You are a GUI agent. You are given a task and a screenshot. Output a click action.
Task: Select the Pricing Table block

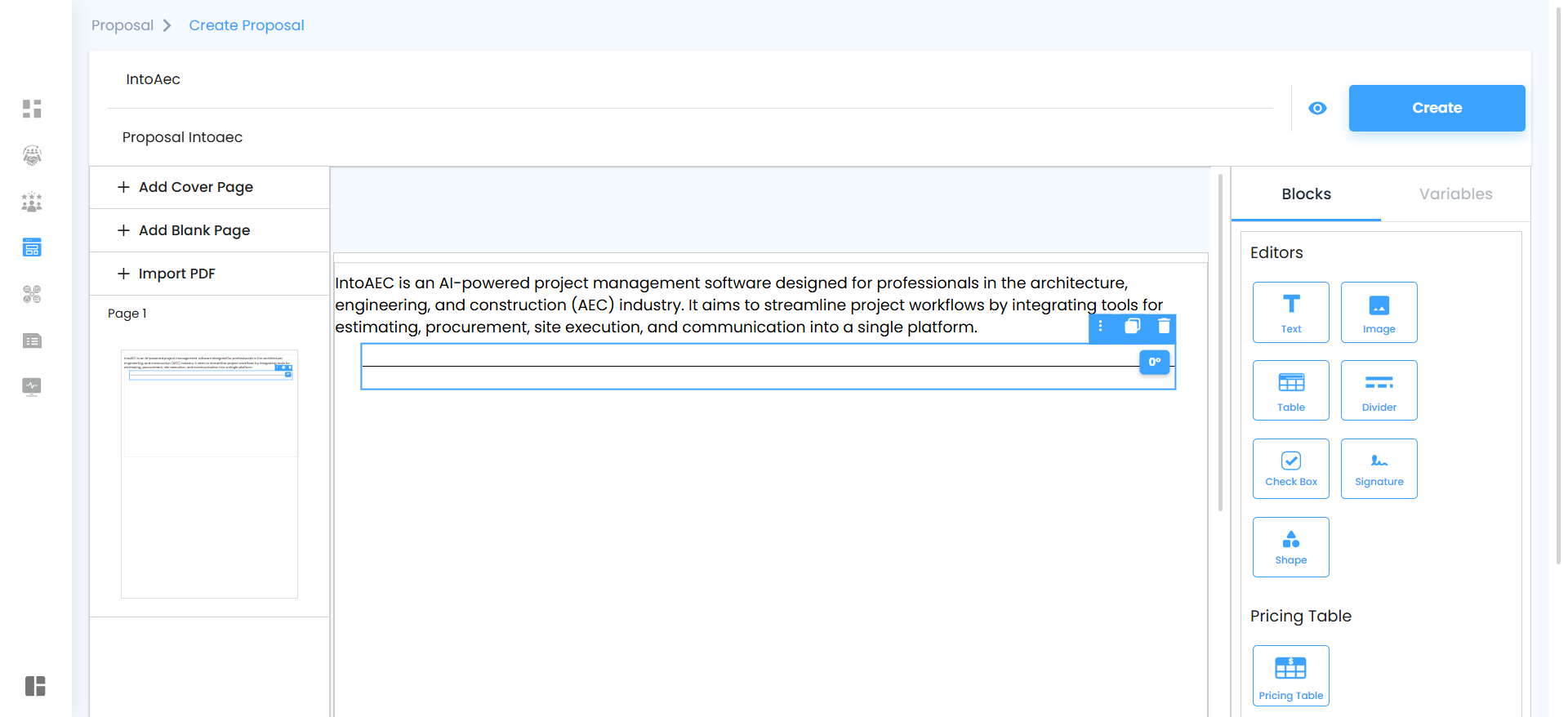point(1291,676)
